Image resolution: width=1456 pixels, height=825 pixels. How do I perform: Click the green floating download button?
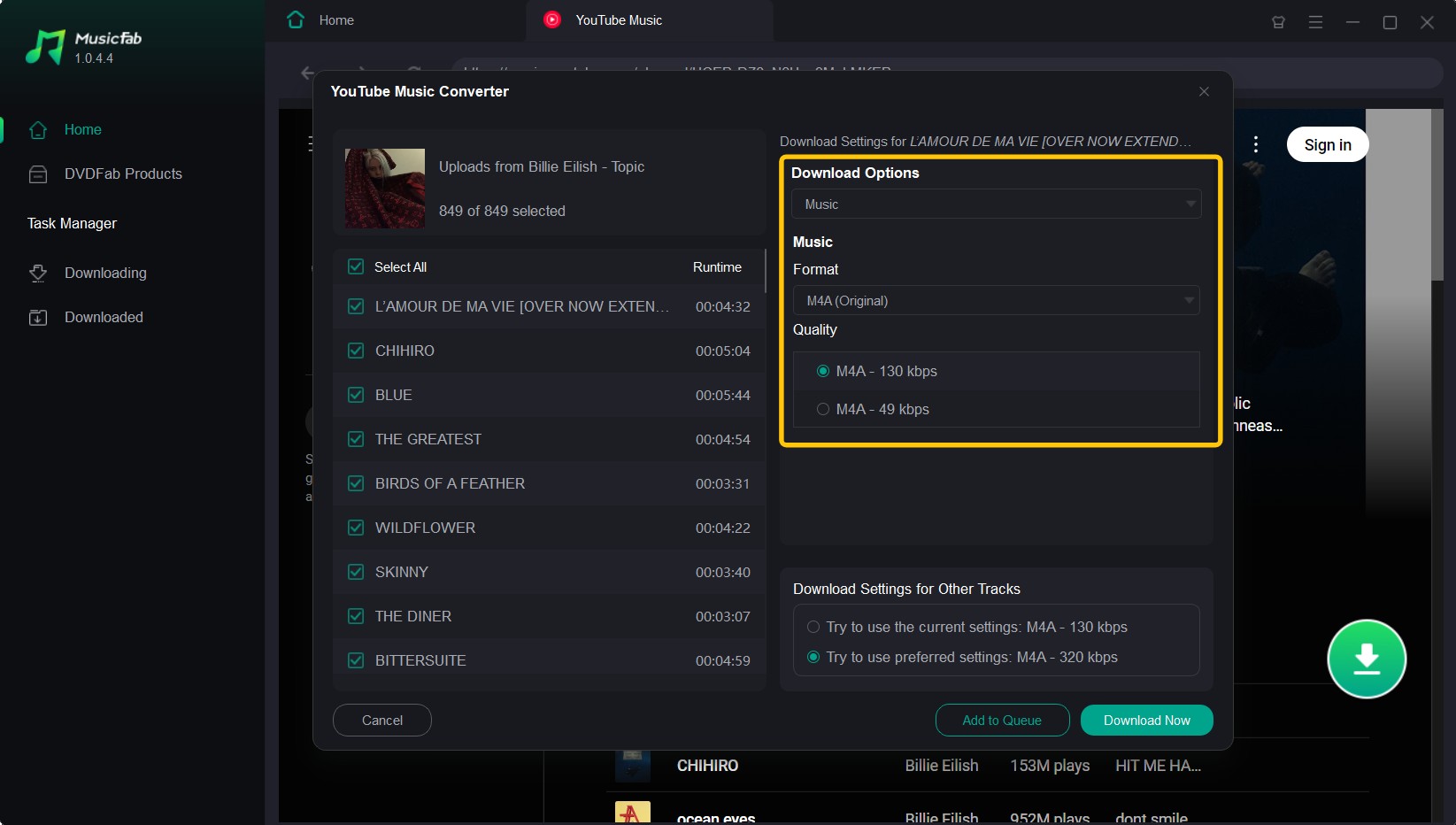point(1367,659)
